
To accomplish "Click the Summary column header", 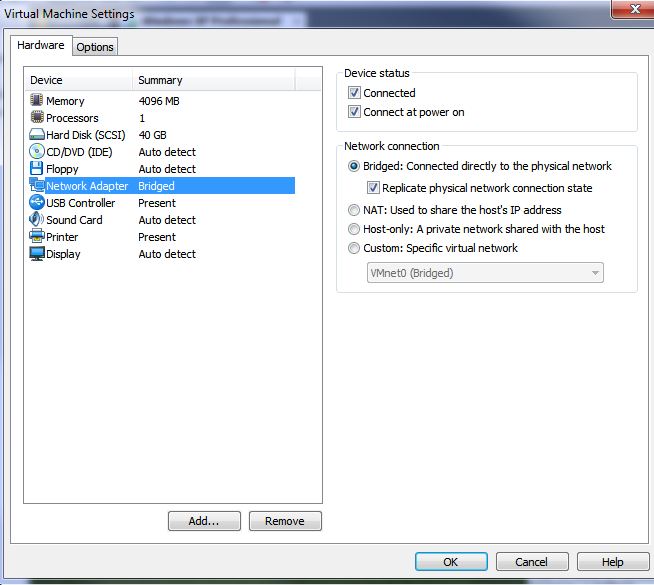I will click(x=214, y=80).
